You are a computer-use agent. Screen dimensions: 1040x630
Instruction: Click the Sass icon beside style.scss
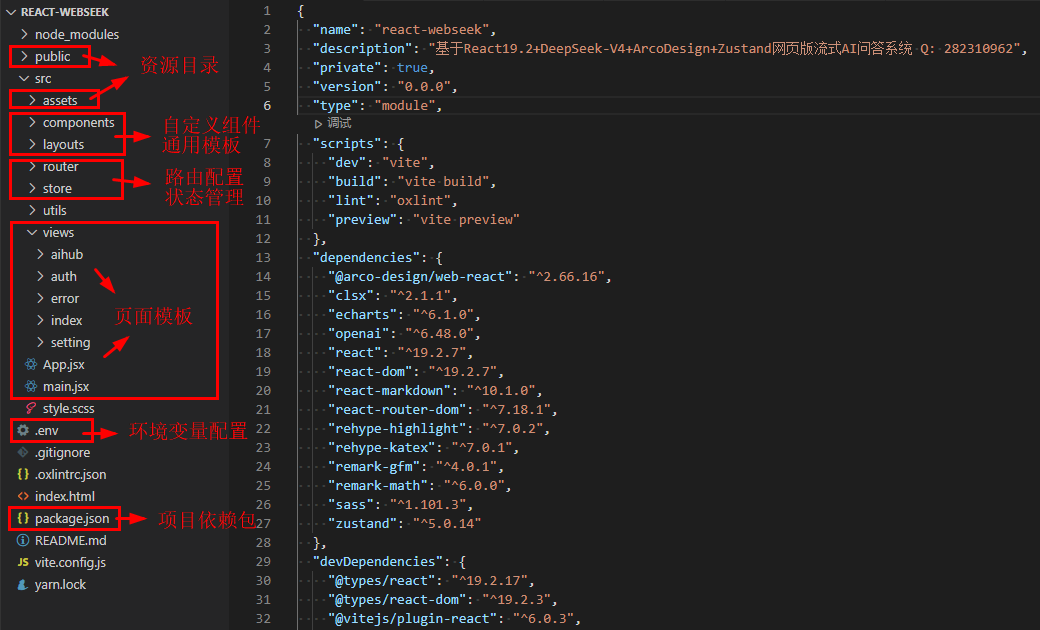pyautogui.click(x=31, y=408)
